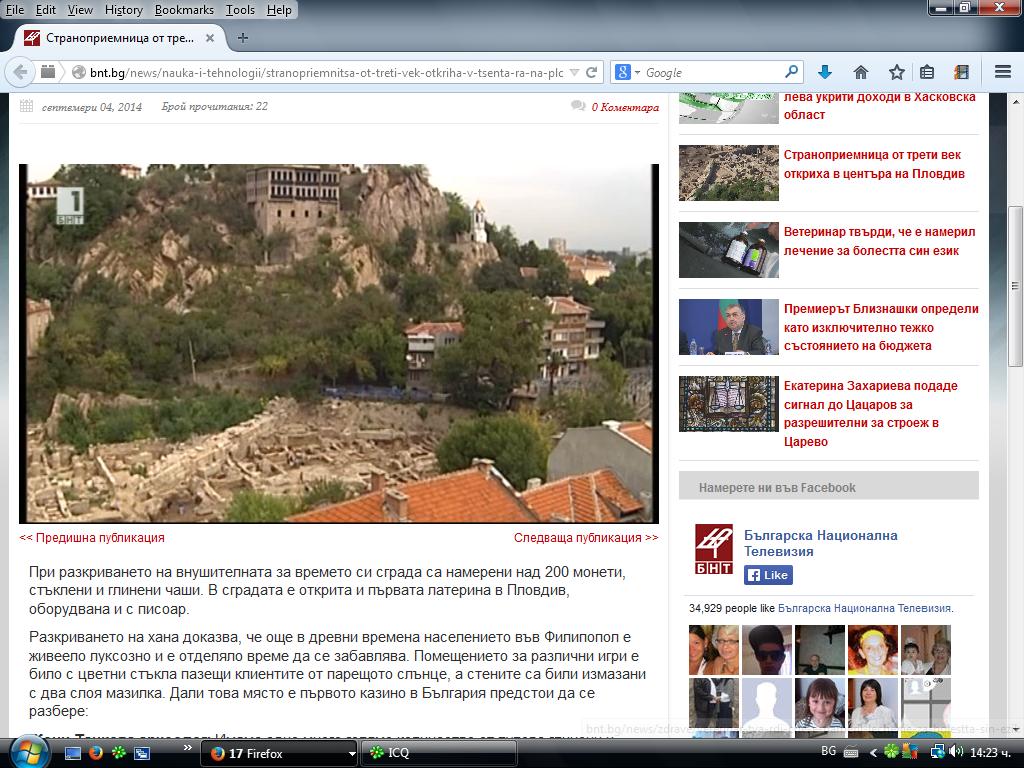Click the colorful add-on toolbar icon
This screenshot has width=1024, height=768.
point(961,72)
